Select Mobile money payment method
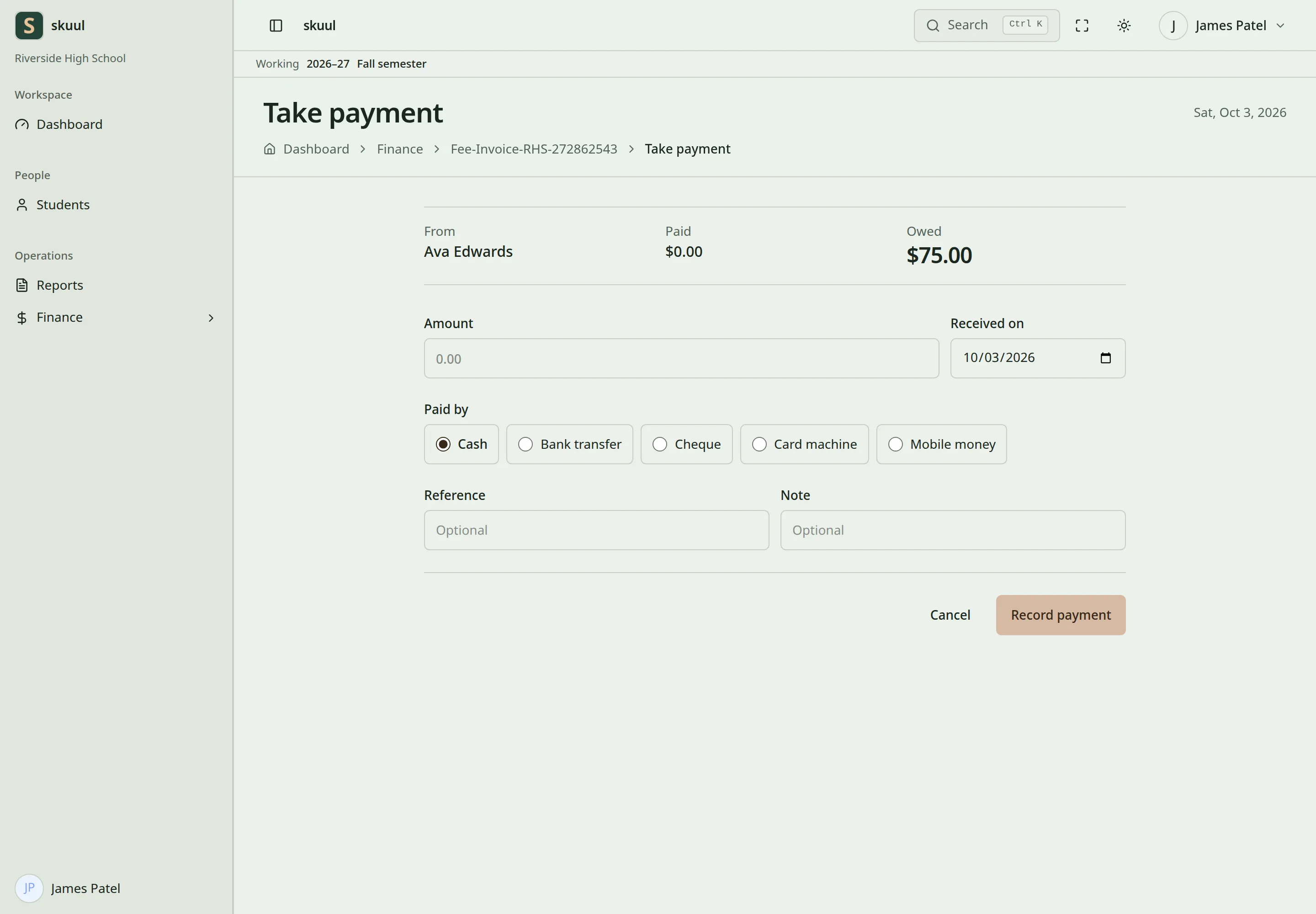Viewport: 1316px width, 914px height. (941, 444)
